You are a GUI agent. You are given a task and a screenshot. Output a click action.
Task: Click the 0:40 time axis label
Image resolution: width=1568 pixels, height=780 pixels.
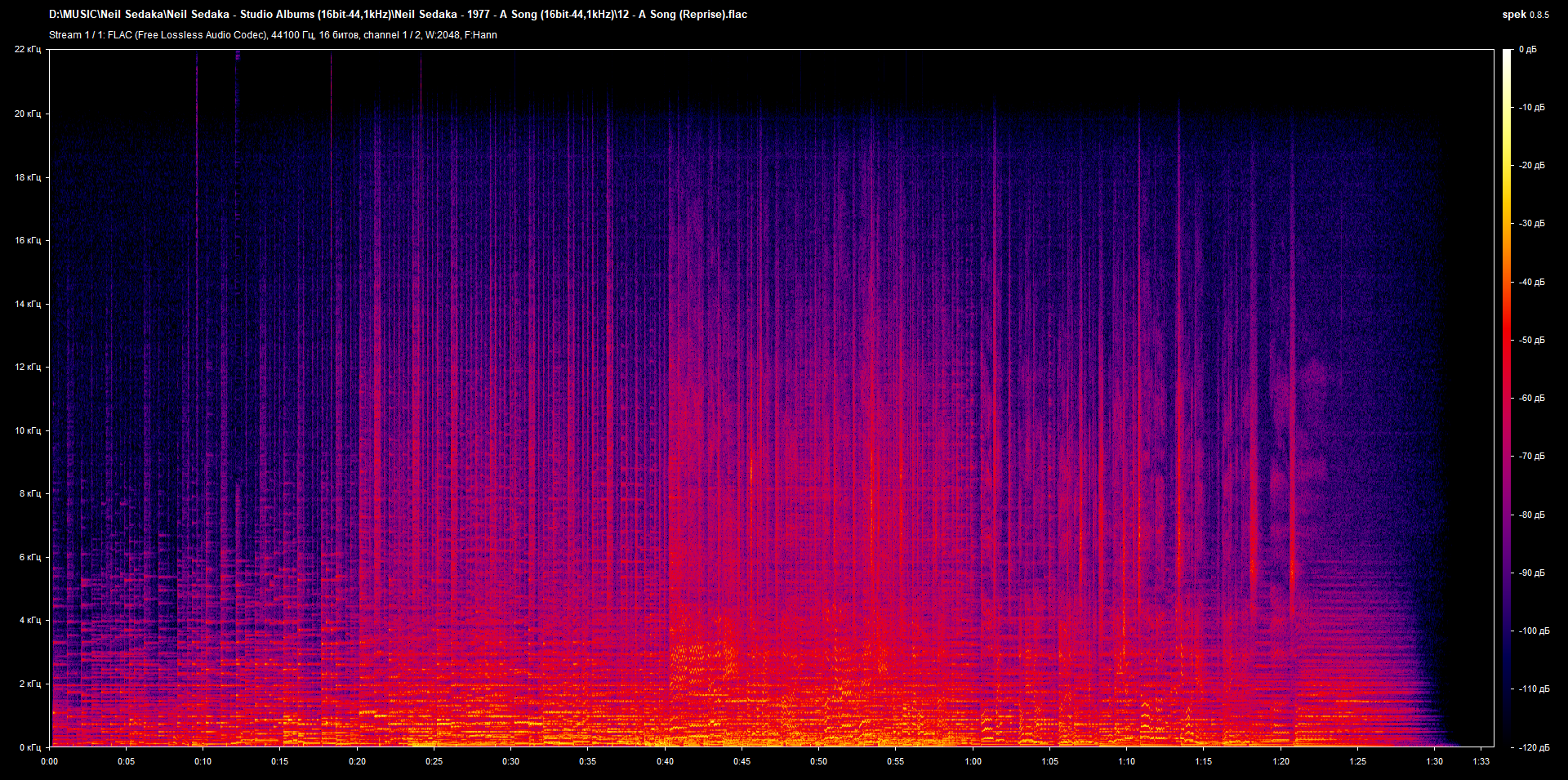click(x=666, y=761)
